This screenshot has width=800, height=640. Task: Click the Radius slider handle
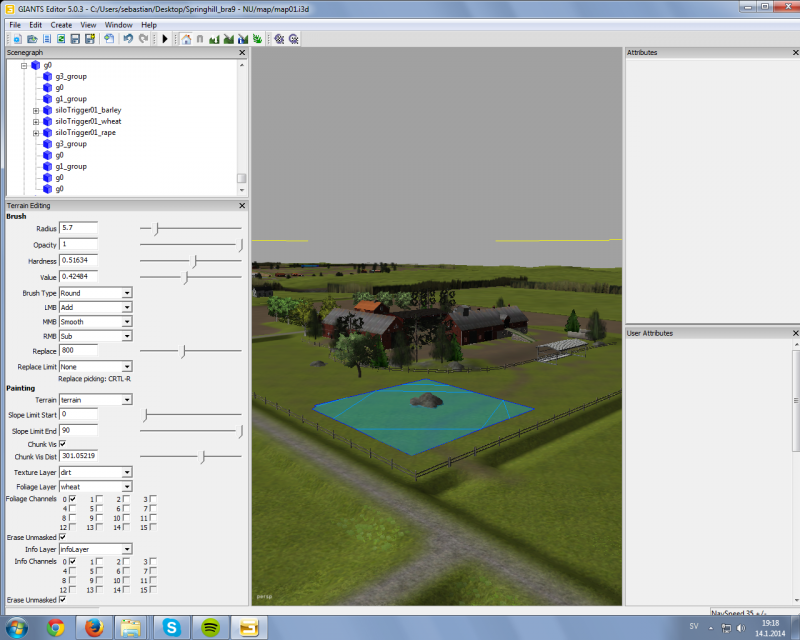pyautogui.click(x=157, y=229)
